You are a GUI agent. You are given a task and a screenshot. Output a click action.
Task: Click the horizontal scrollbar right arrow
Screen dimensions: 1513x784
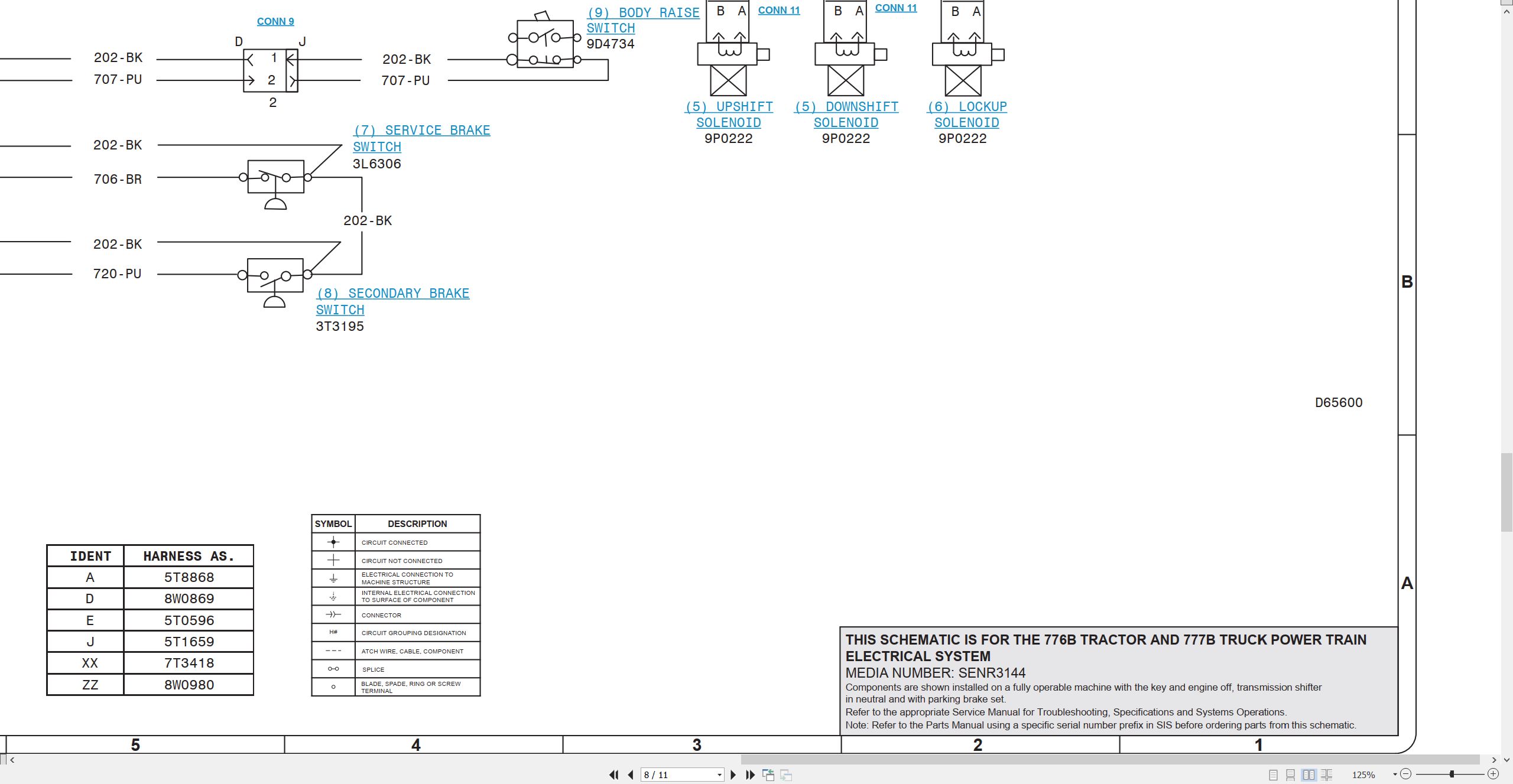1494,760
